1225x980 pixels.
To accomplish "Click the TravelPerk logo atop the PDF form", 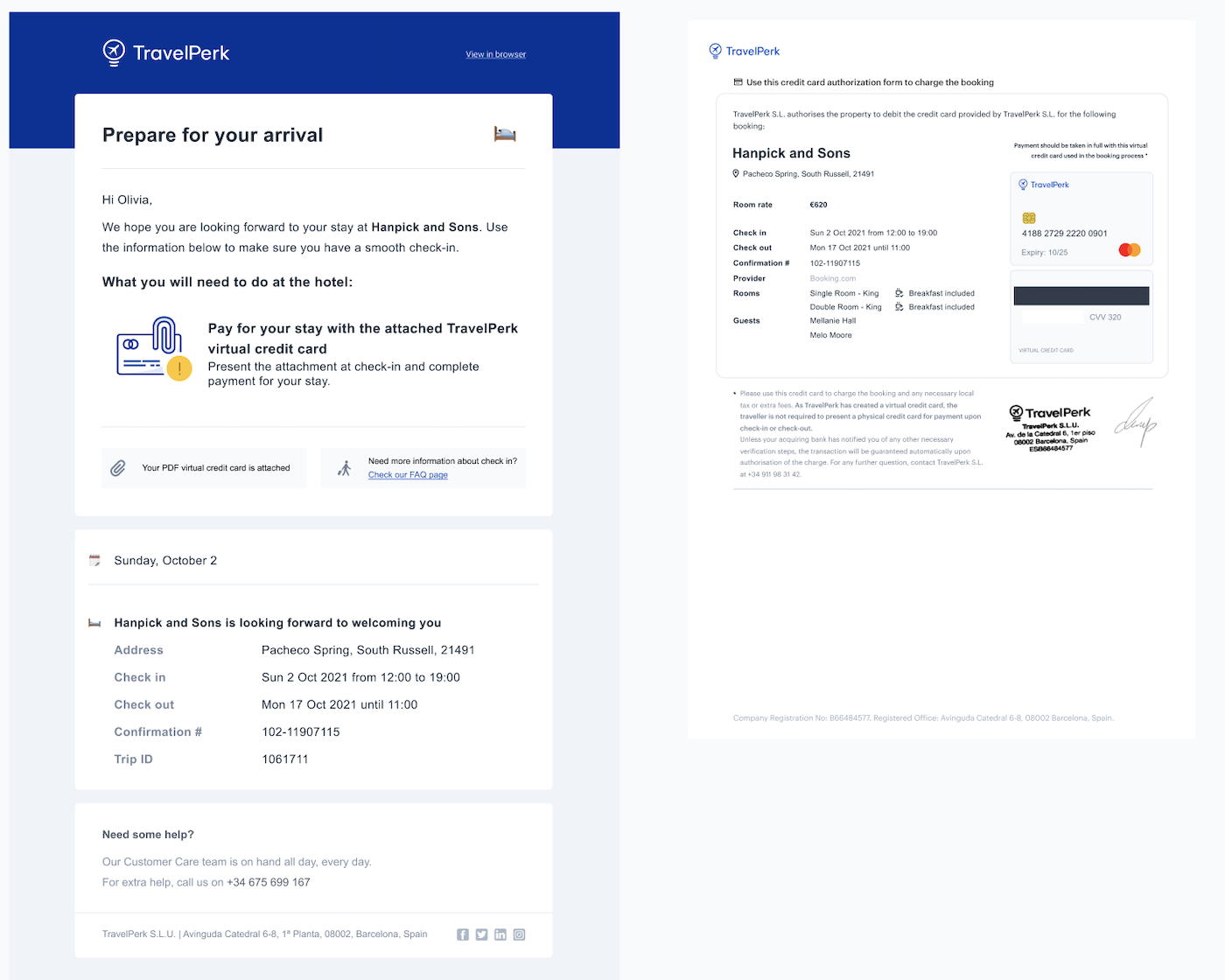I will (x=744, y=51).
